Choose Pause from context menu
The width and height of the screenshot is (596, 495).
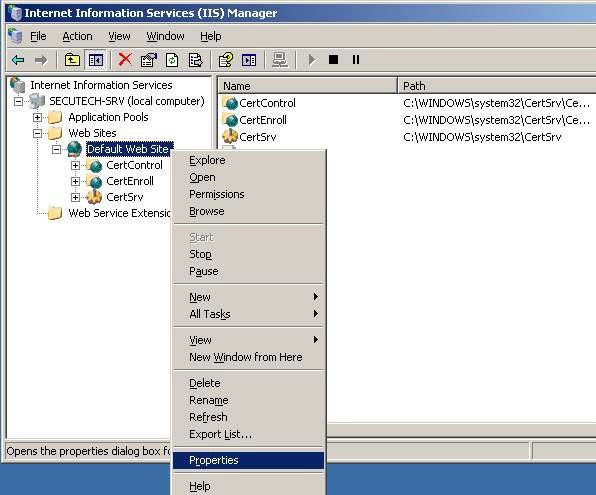pos(249,271)
